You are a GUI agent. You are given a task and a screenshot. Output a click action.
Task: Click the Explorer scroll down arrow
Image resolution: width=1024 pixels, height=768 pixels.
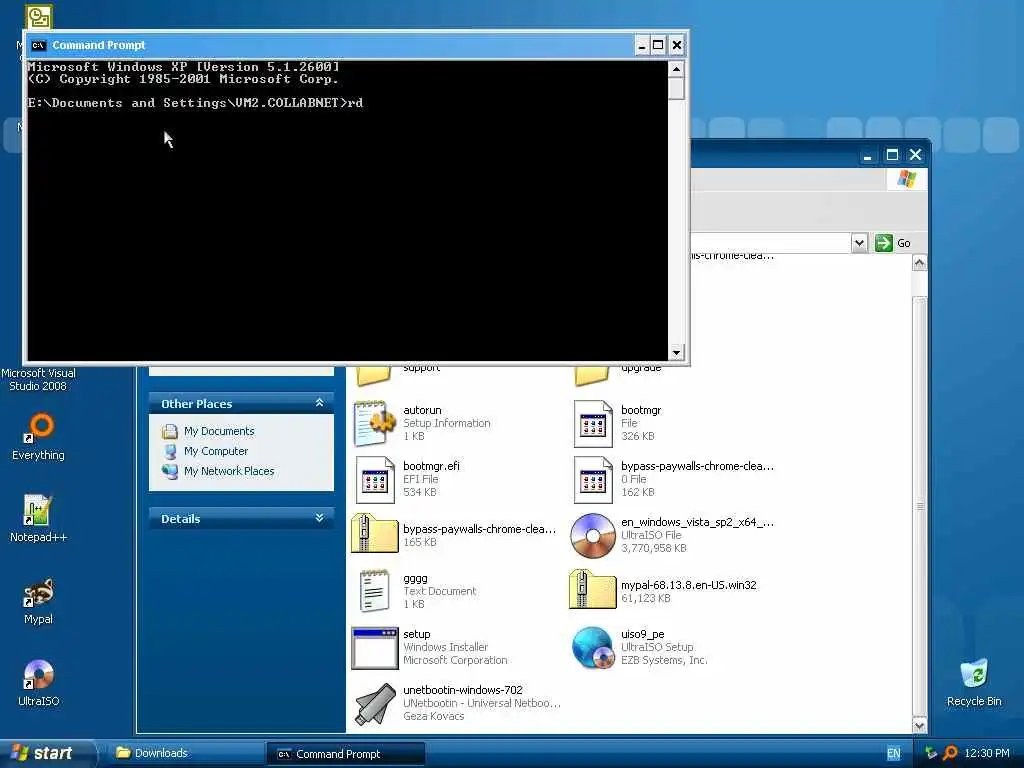point(919,725)
